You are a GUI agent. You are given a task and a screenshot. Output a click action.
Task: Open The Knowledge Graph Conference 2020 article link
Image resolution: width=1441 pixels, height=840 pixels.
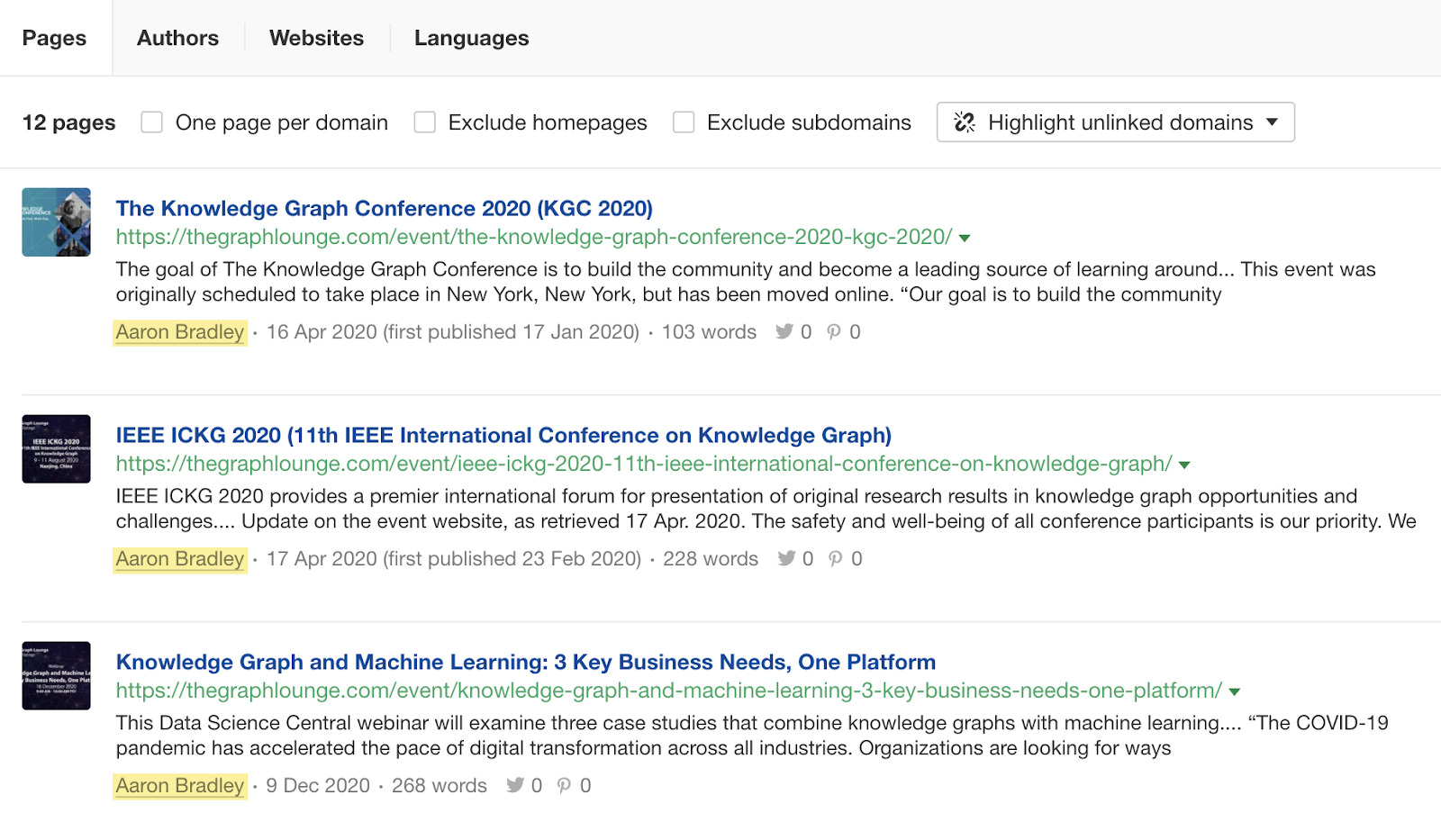(384, 208)
